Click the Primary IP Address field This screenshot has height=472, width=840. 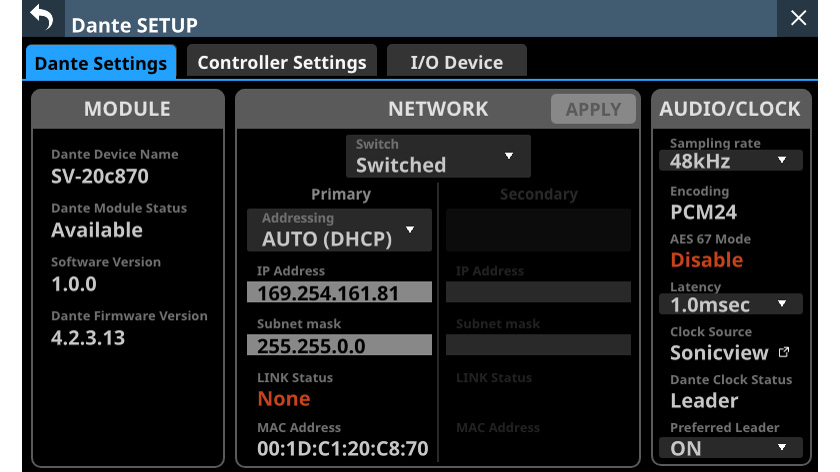point(339,293)
